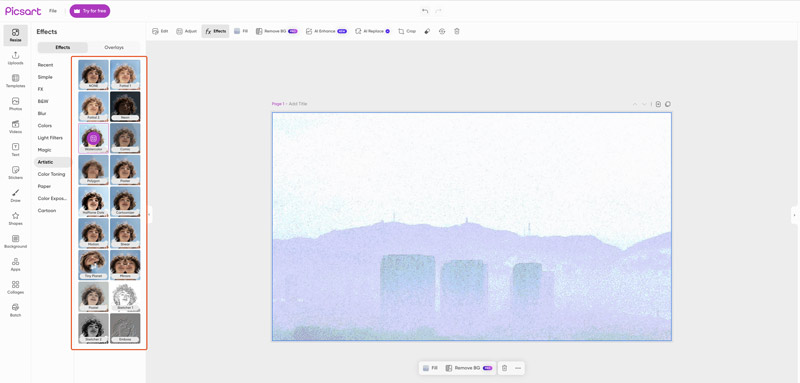Click the Edit toolbar button
Image resolution: width=800 pixels, height=383 pixels.
[160, 31]
